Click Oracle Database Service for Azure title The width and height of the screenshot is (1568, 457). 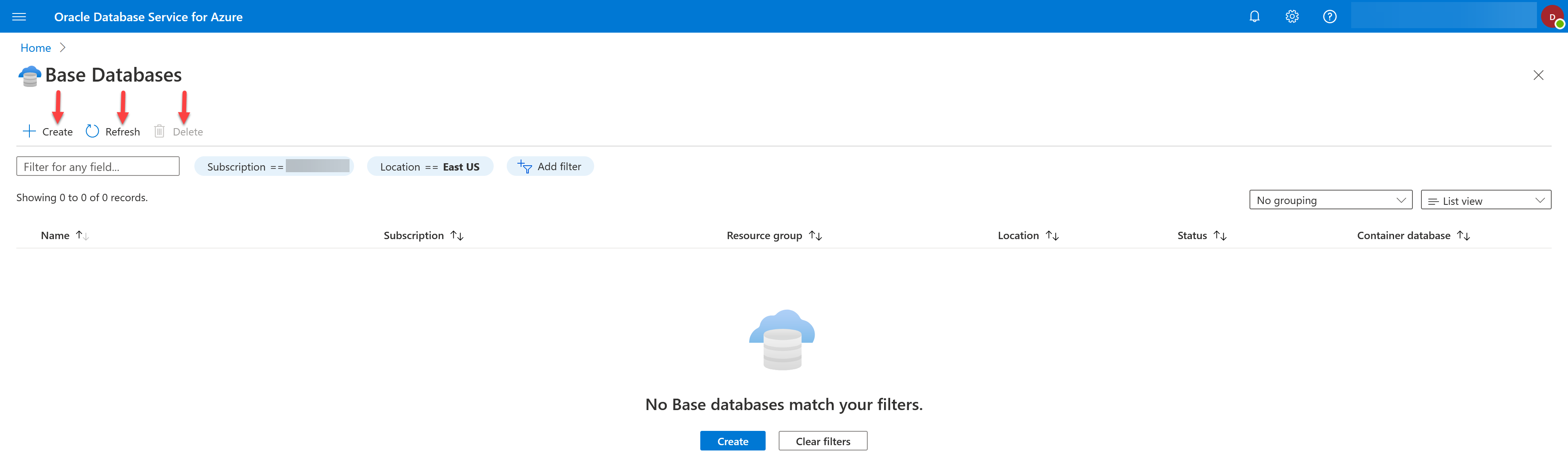pyautogui.click(x=149, y=17)
